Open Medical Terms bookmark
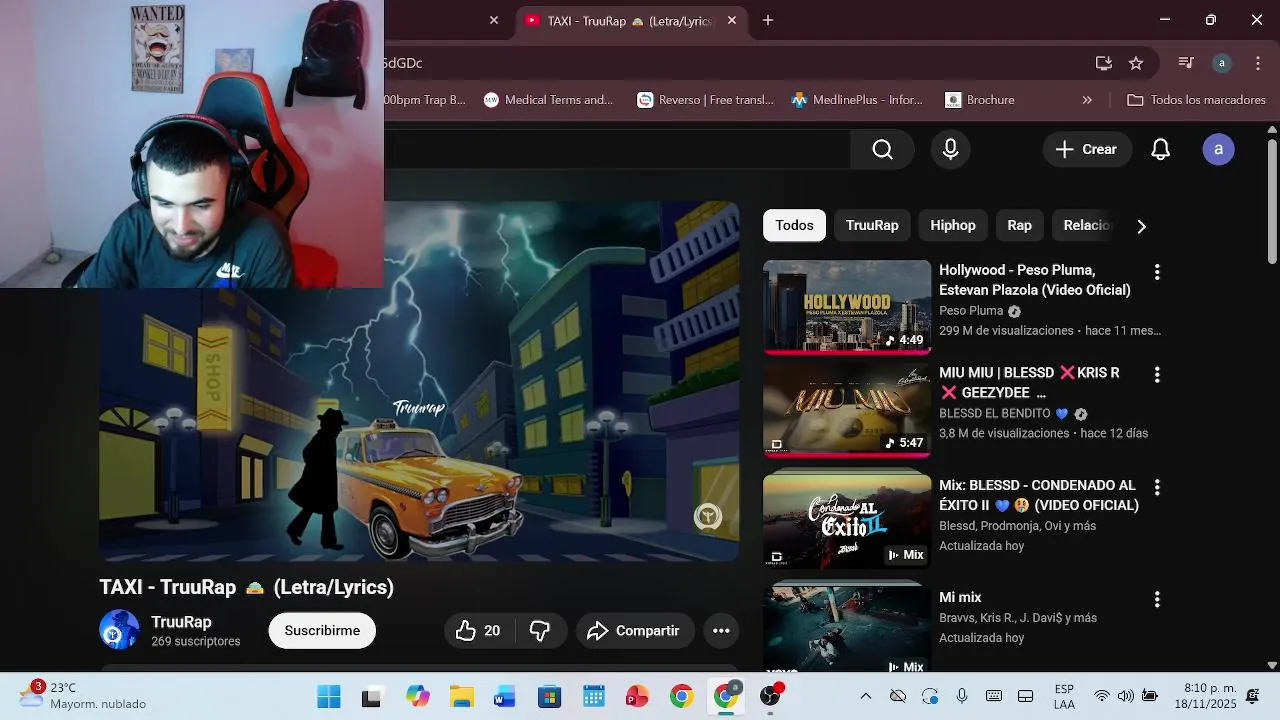Screen dimensions: 1280x720 (x=548, y=100)
